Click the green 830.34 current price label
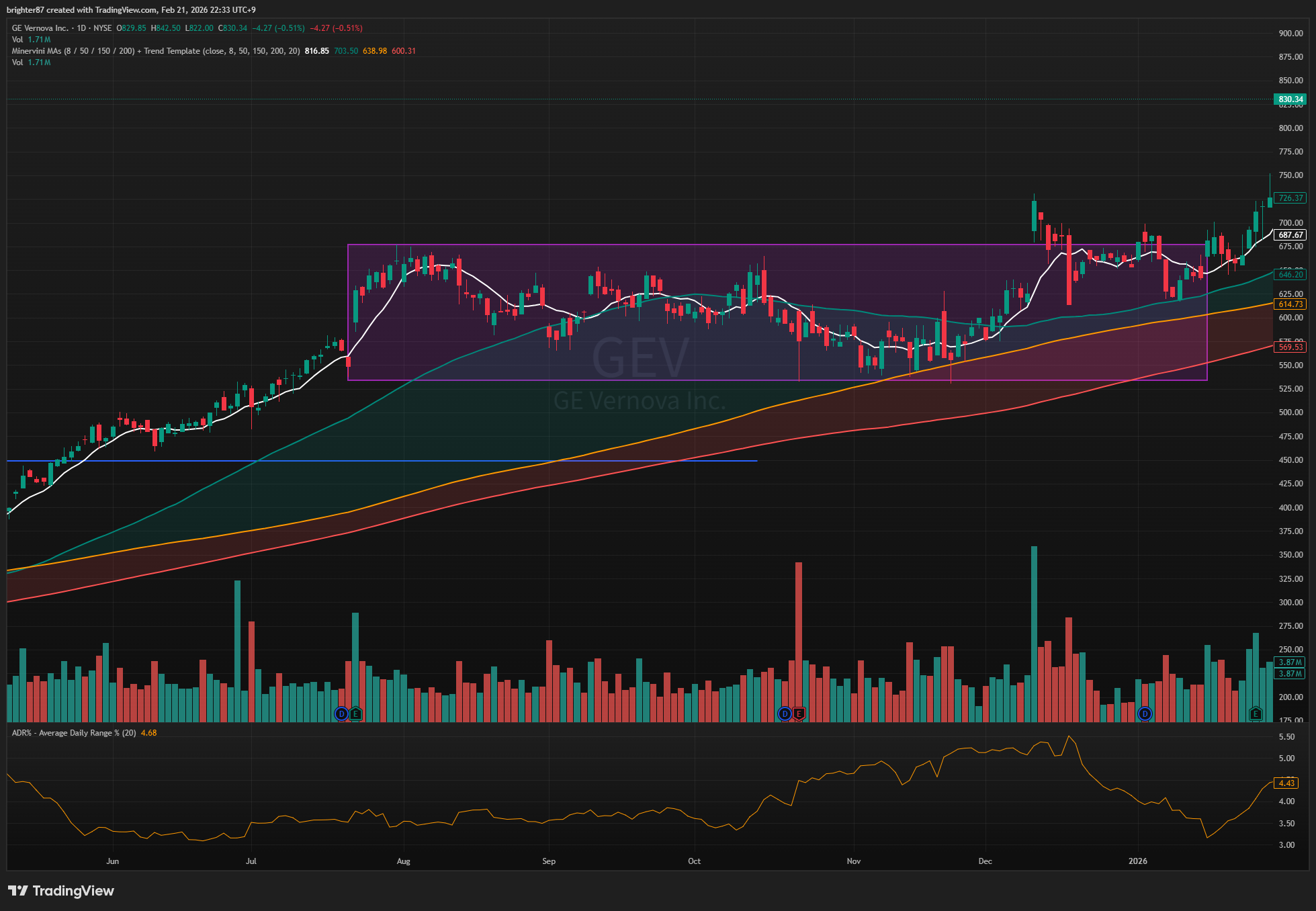Image resolution: width=1316 pixels, height=911 pixels. coord(1290,99)
